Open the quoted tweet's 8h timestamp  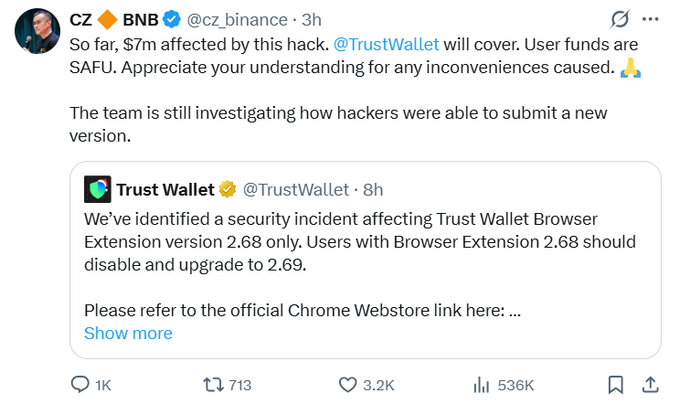click(x=373, y=189)
